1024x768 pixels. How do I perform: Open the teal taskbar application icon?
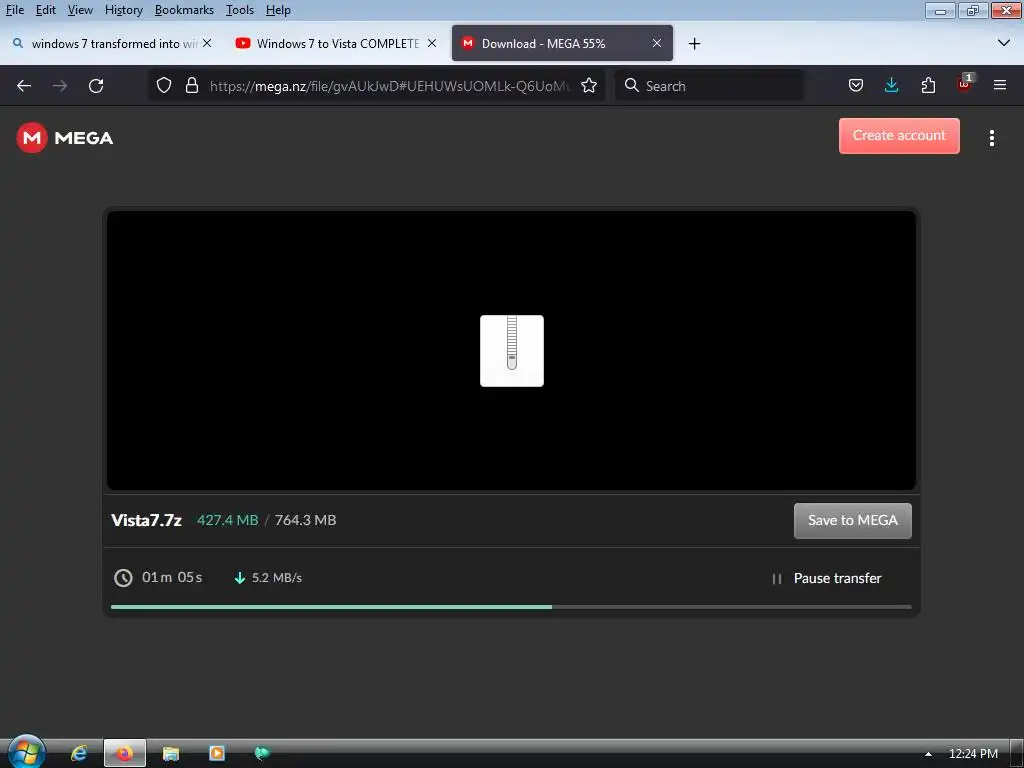pyautogui.click(x=262, y=754)
